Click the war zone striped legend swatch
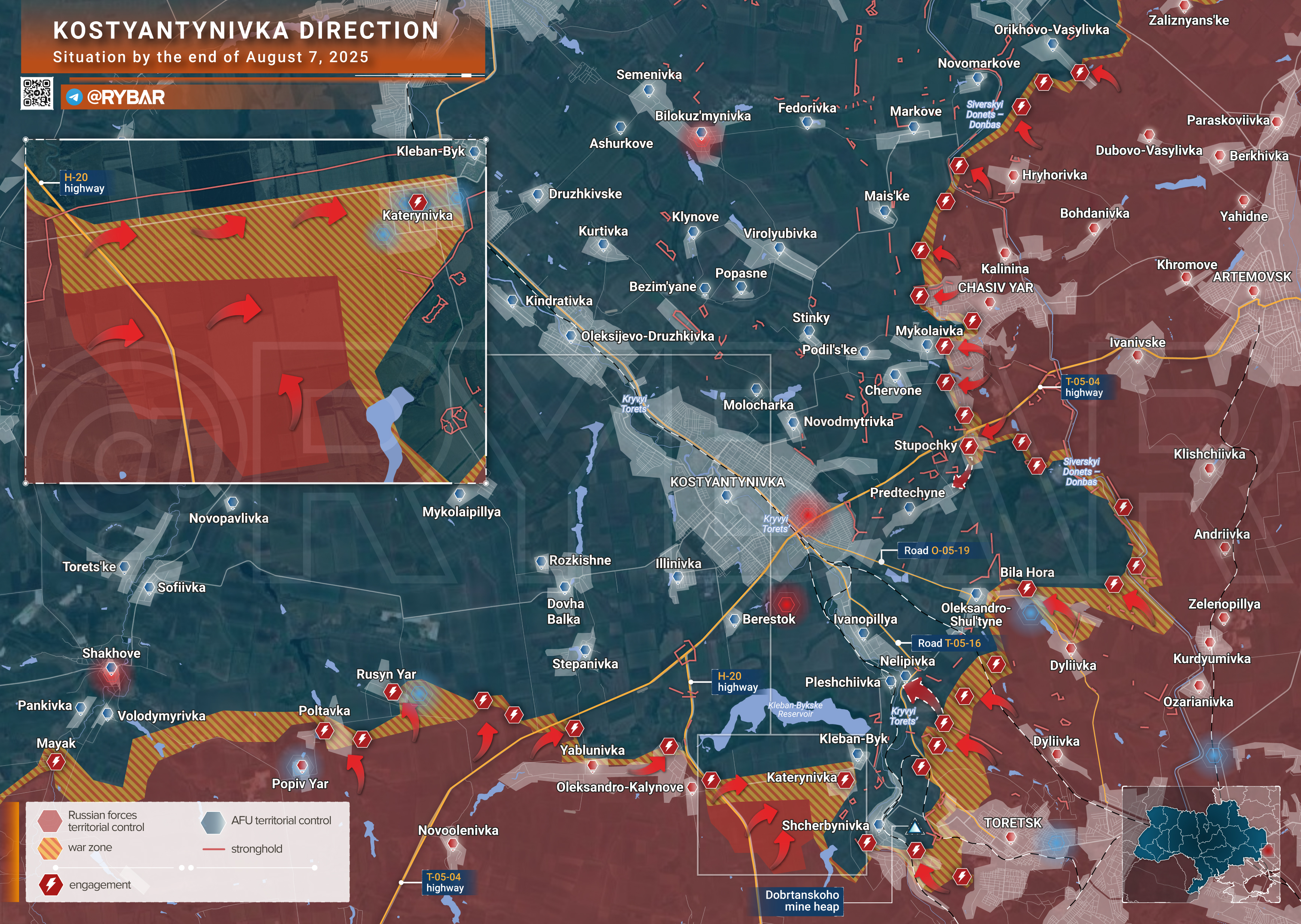This screenshot has height=924, width=1301. point(49,849)
